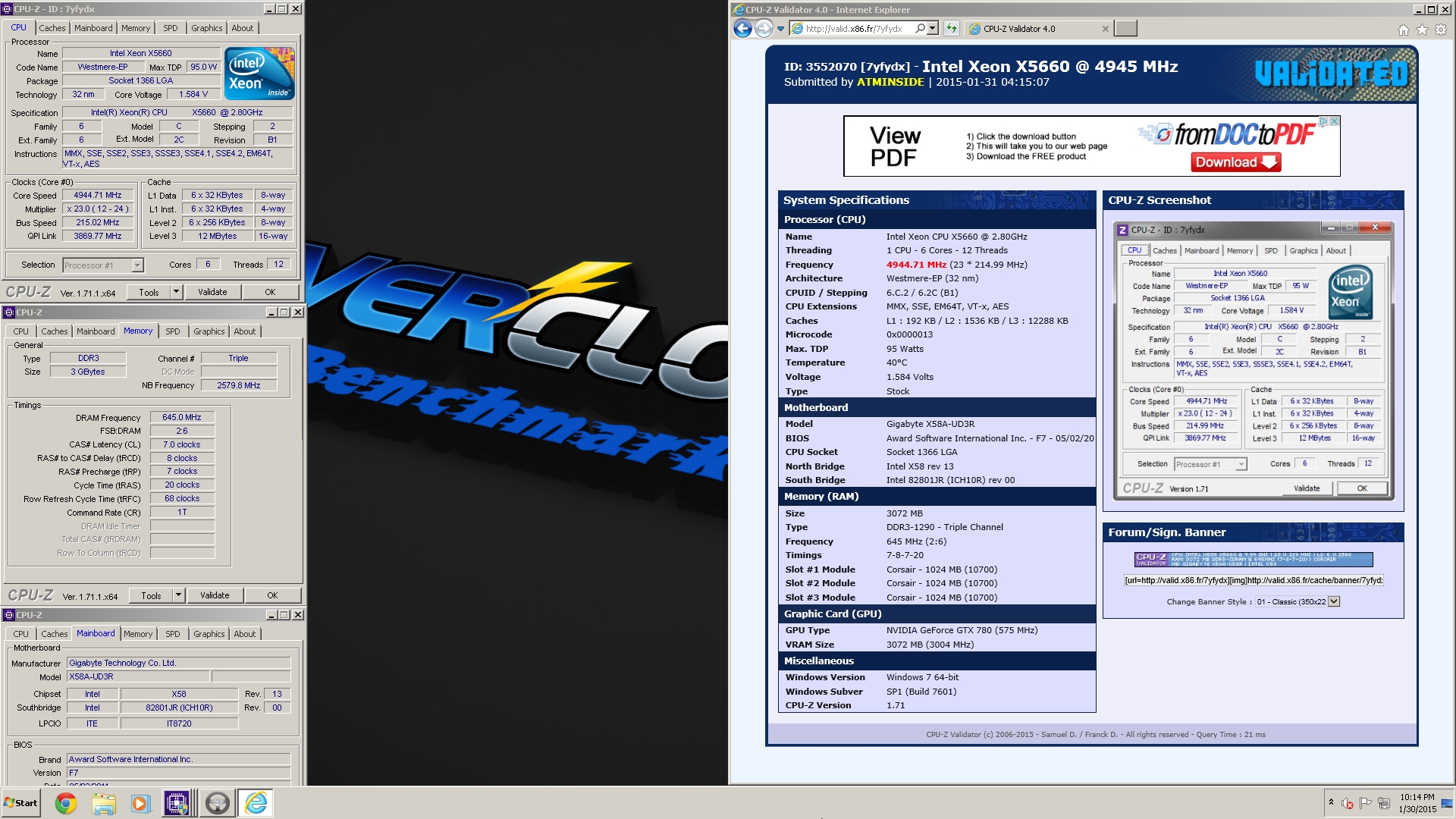The image size is (1456, 819).
Task: Expand Tools dropdown arrow in top CPU-Z window
Action: [177, 292]
